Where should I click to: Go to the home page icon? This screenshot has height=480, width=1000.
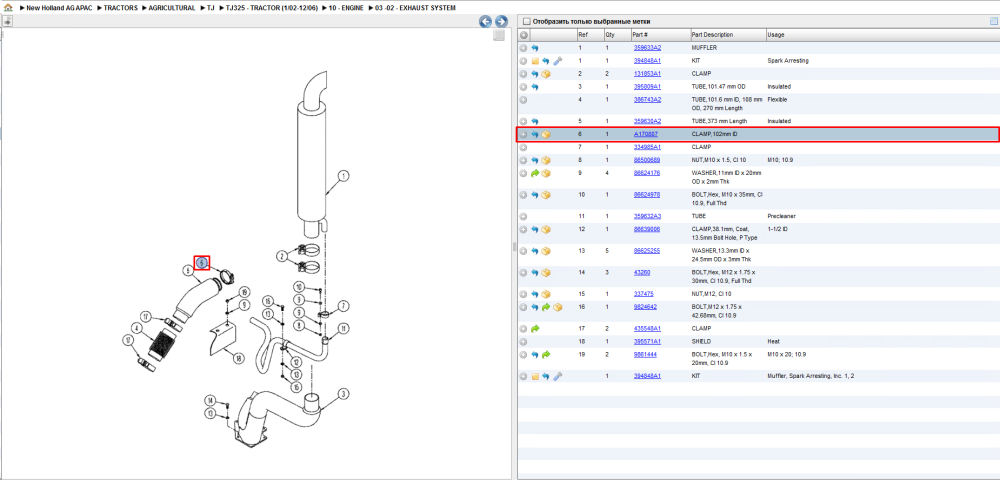(8, 8)
